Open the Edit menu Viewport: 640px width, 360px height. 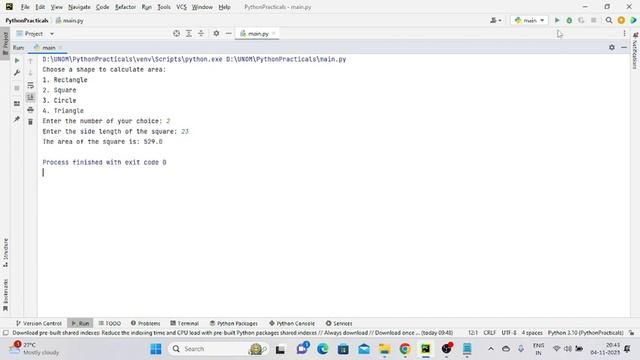coord(40,7)
